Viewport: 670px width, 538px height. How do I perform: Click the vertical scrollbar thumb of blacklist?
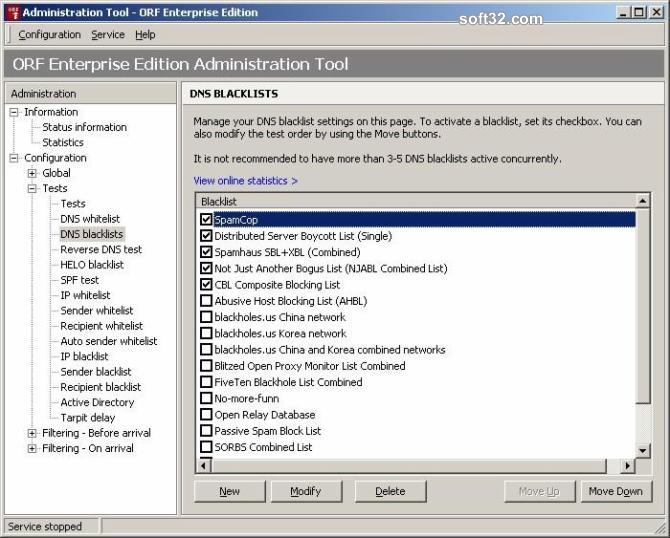point(643,305)
